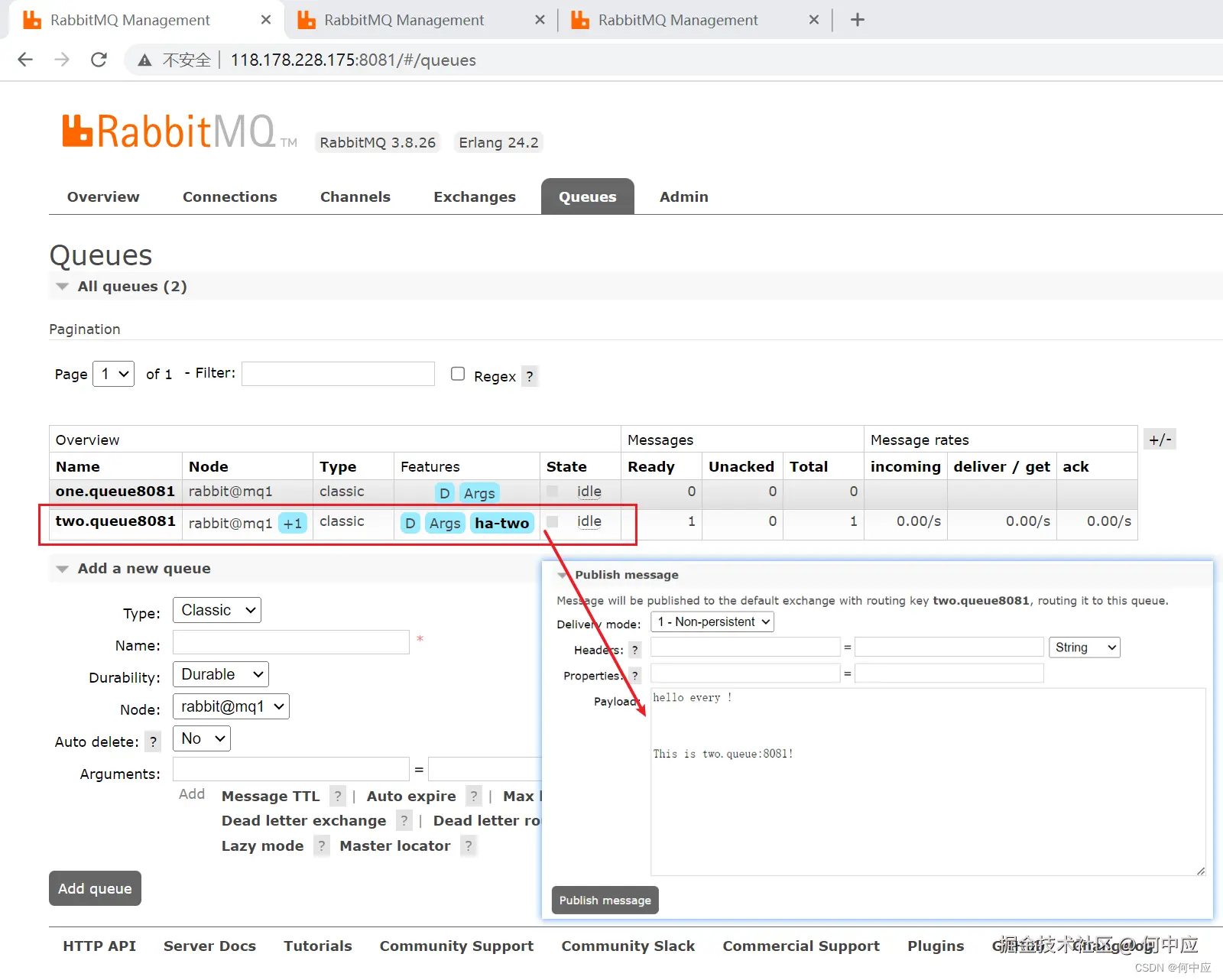Open the Headers help icon
Viewport: 1223px width, 980px height.
[634, 650]
